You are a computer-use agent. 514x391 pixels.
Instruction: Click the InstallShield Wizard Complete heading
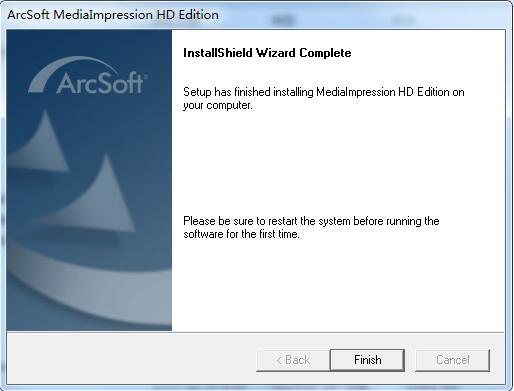coord(267,53)
